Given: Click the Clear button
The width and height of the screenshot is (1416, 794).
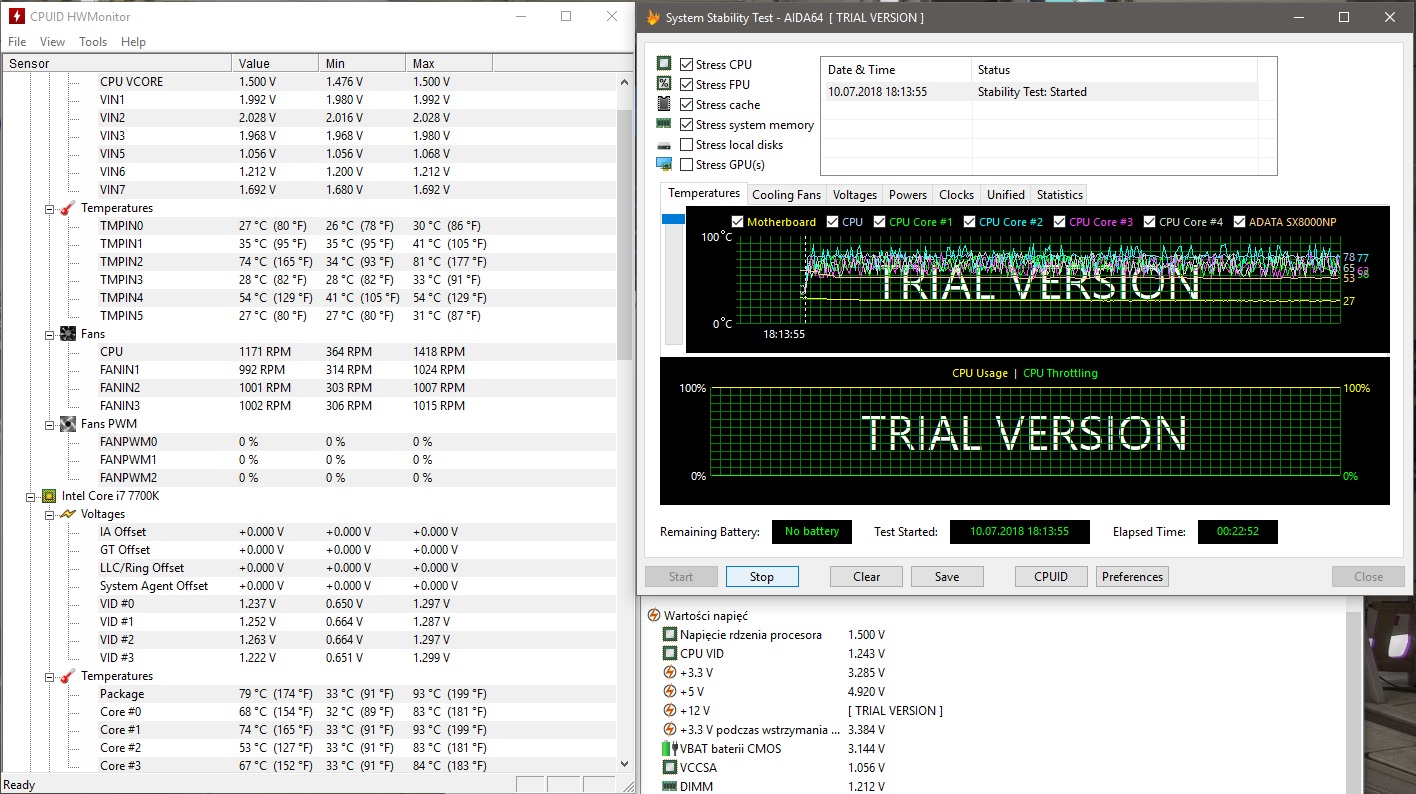Looking at the screenshot, I should point(867,577).
